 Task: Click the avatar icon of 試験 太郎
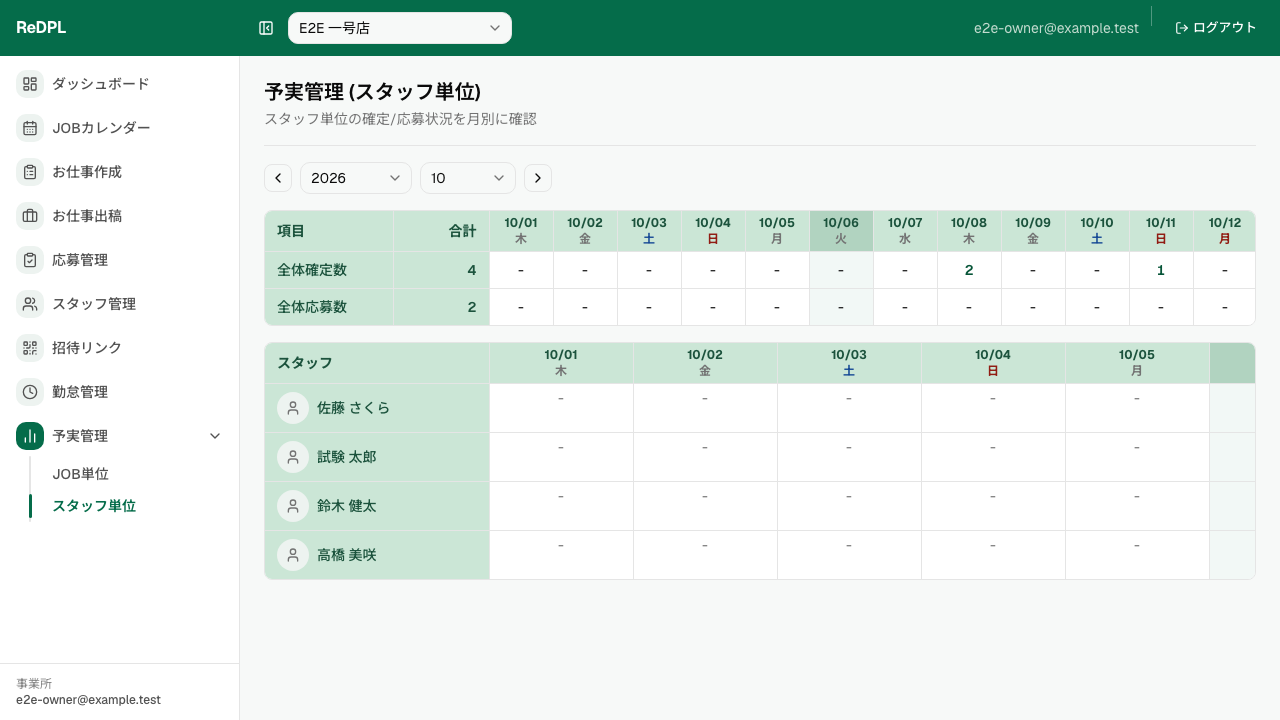point(293,457)
